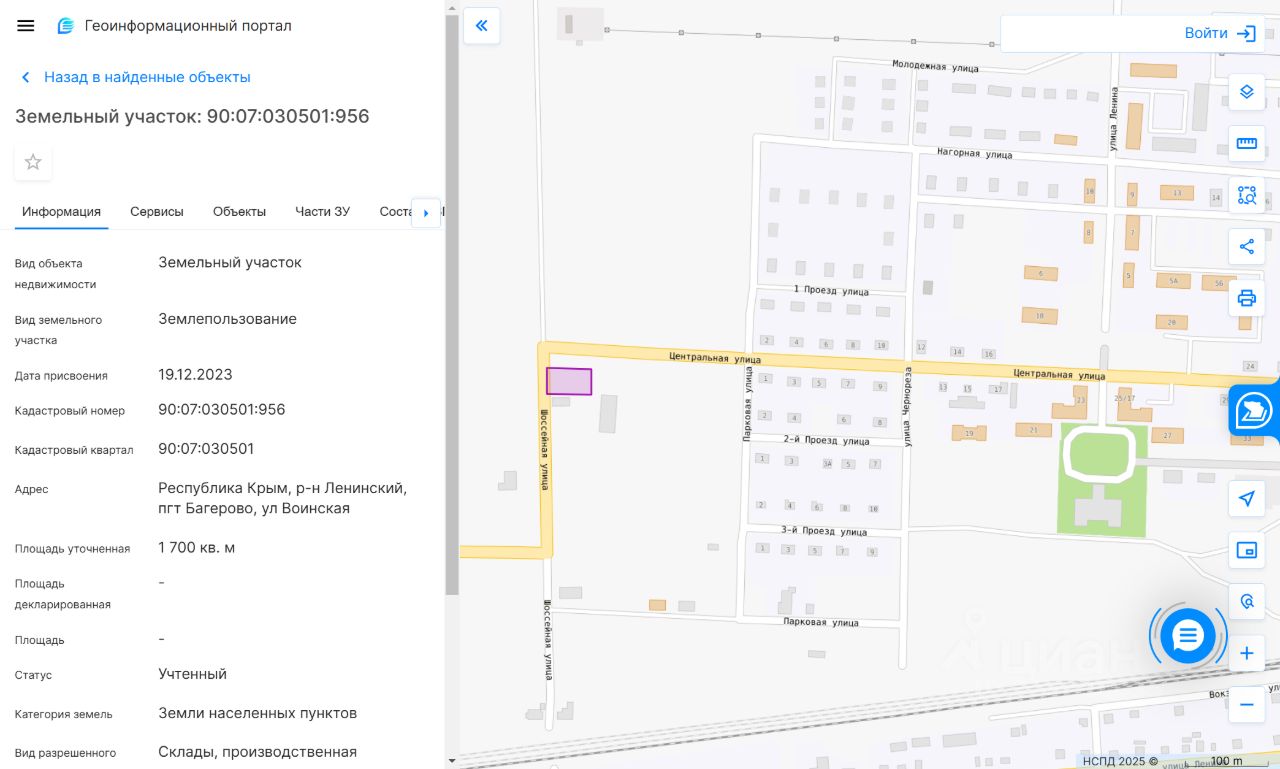Click building number 27 on map
The height and width of the screenshot is (769, 1280).
pyautogui.click(x=1167, y=436)
